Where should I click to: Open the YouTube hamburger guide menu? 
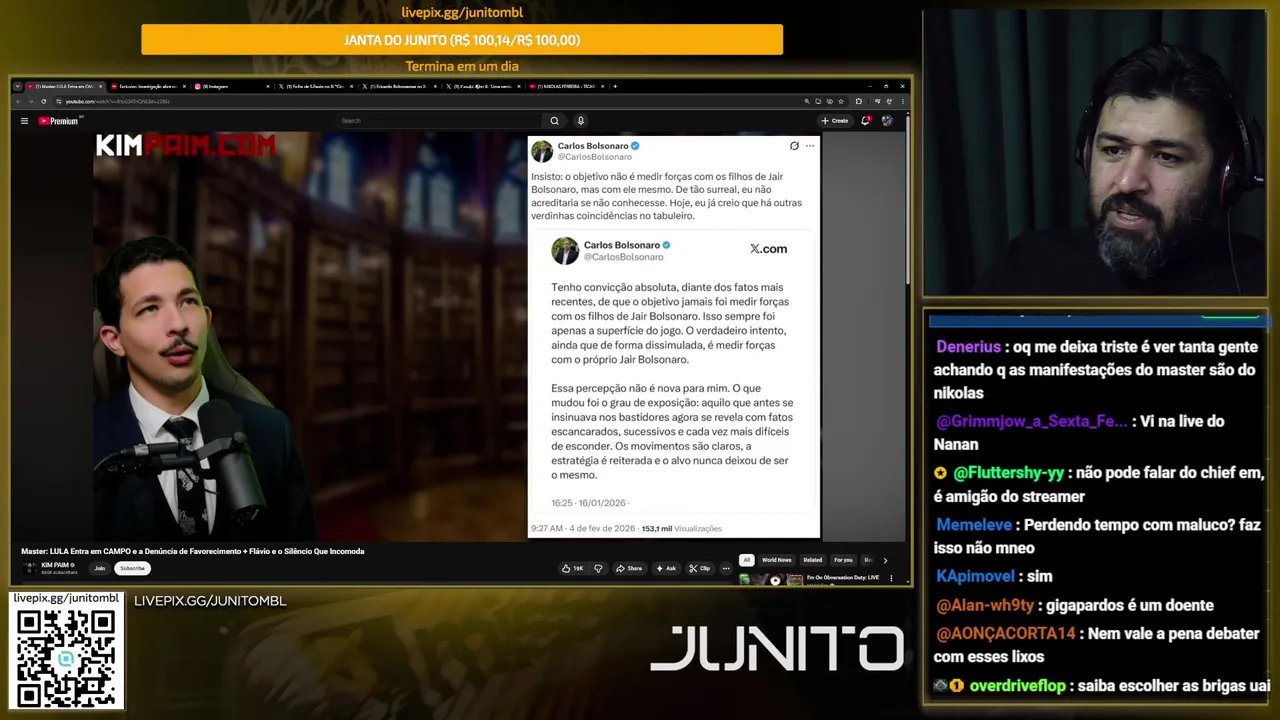coord(24,121)
